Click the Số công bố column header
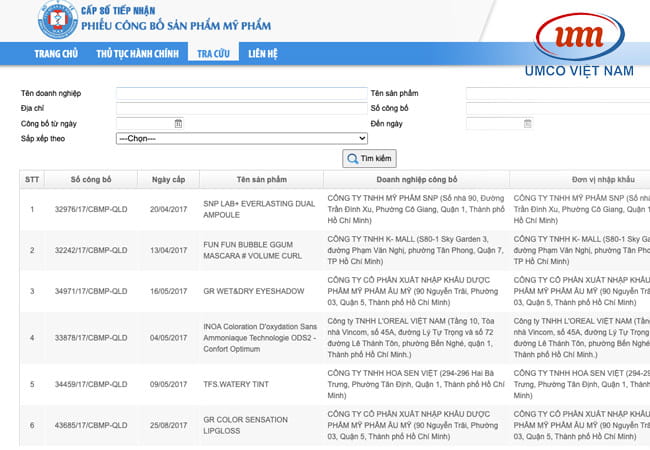This screenshot has height=450, width=650. pyautogui.click(x=91, y=179)
